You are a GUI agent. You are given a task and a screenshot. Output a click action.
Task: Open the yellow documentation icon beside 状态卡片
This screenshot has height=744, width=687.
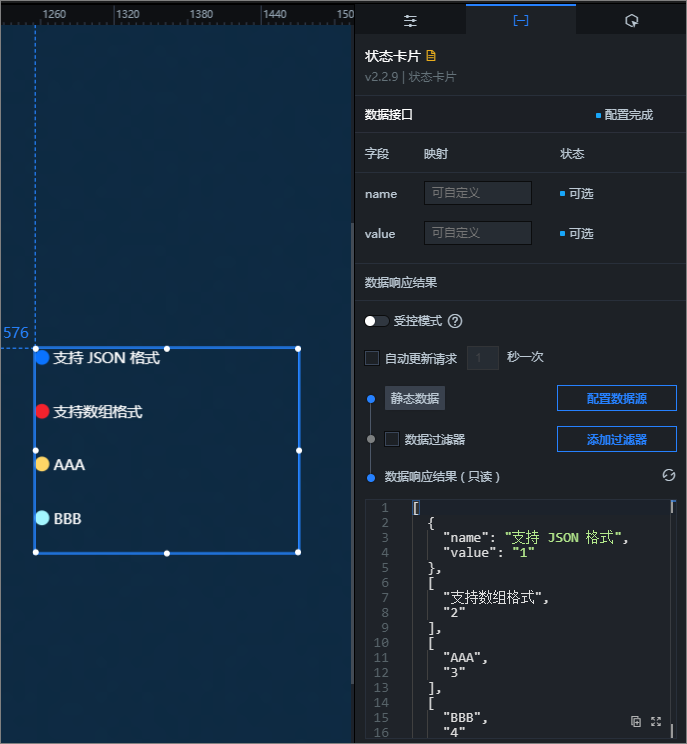(431, 56)
